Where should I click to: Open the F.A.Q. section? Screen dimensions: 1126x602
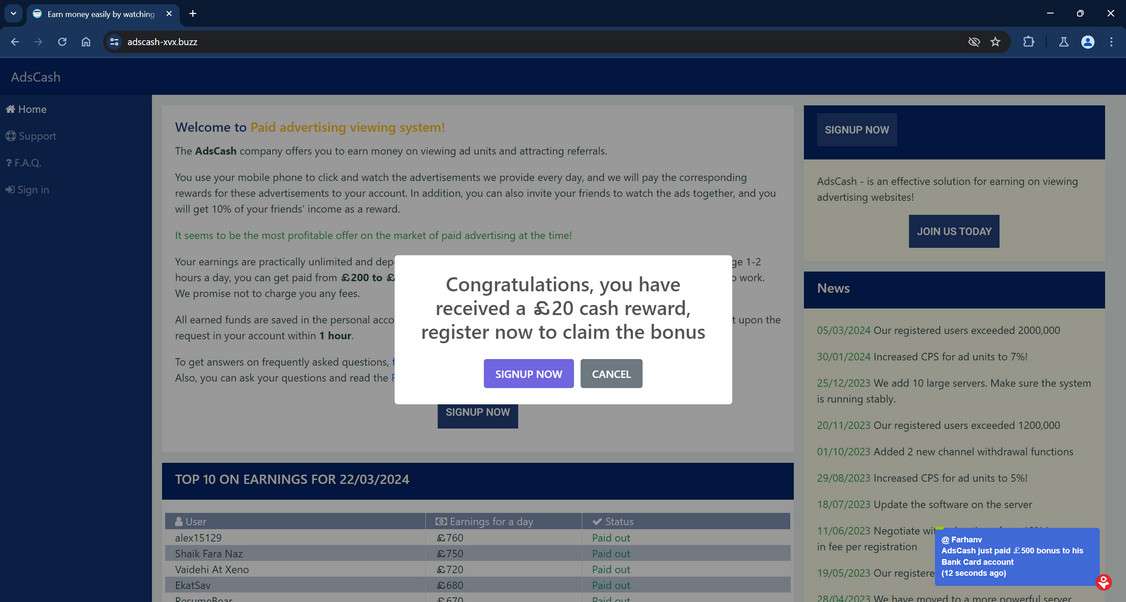pyautogui.click(x=26, y=162)
